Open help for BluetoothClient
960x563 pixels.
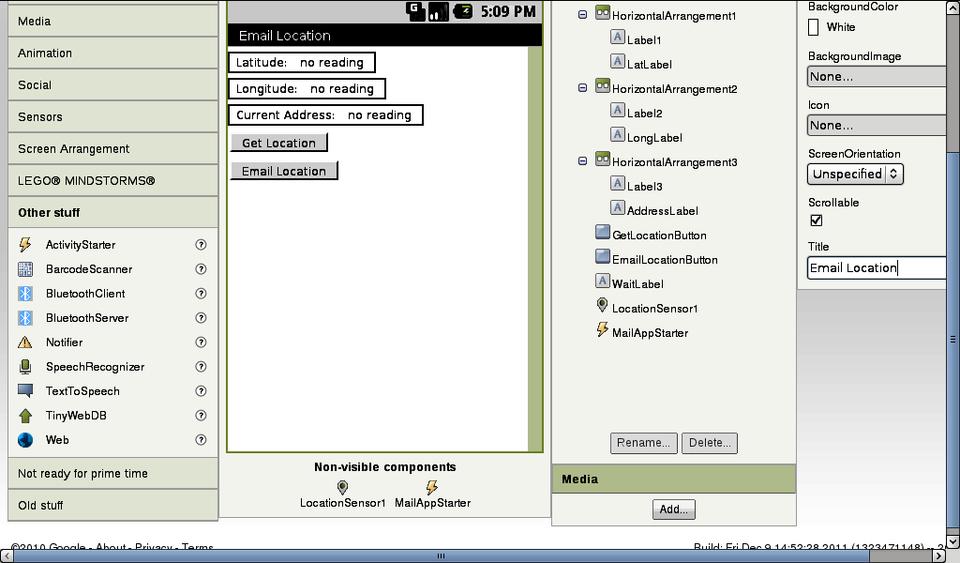201,293
